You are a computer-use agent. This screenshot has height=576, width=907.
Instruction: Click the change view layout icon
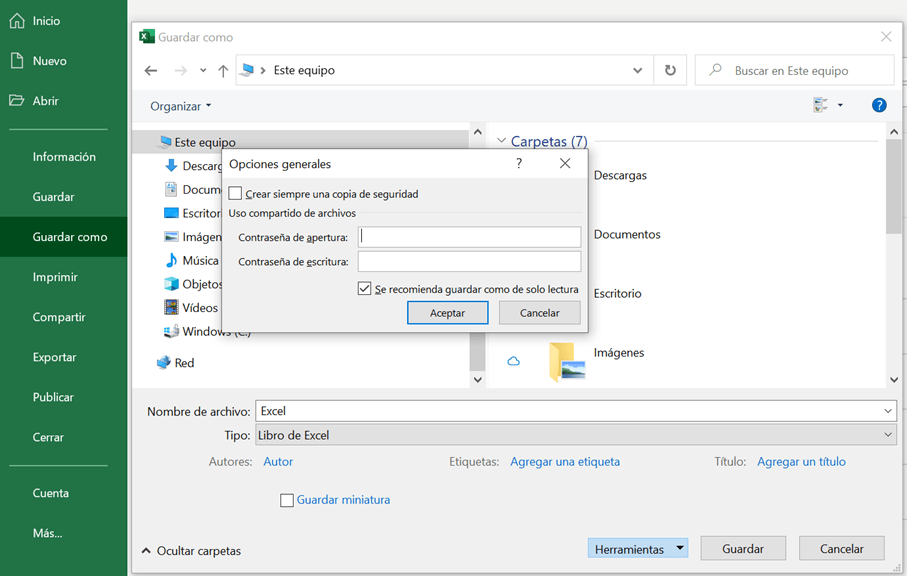point(821,105)
